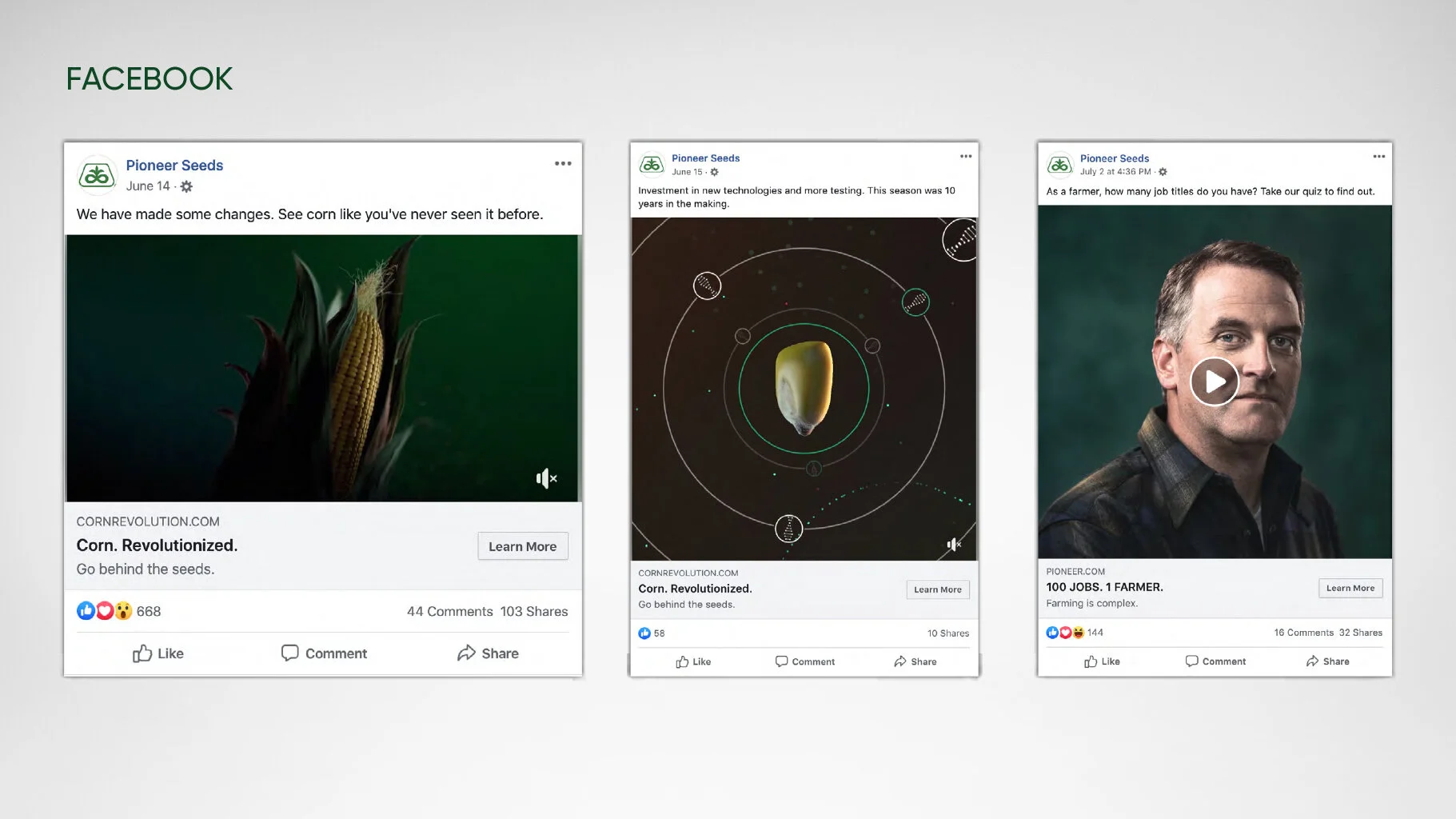Screen dimensions: 1456x819
Task: Click the corn kernel orbit image
Action: pos(804,389)
